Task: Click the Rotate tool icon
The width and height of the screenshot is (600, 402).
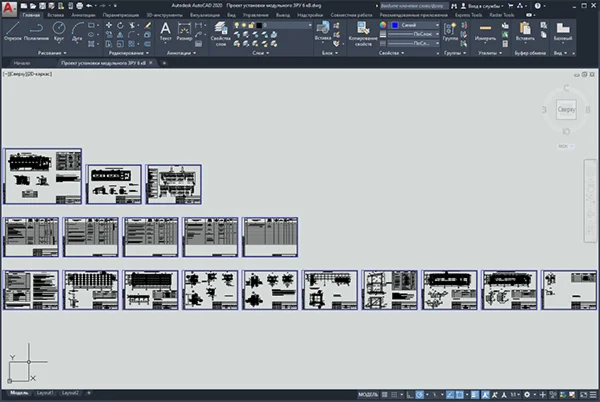Action: 120,25
